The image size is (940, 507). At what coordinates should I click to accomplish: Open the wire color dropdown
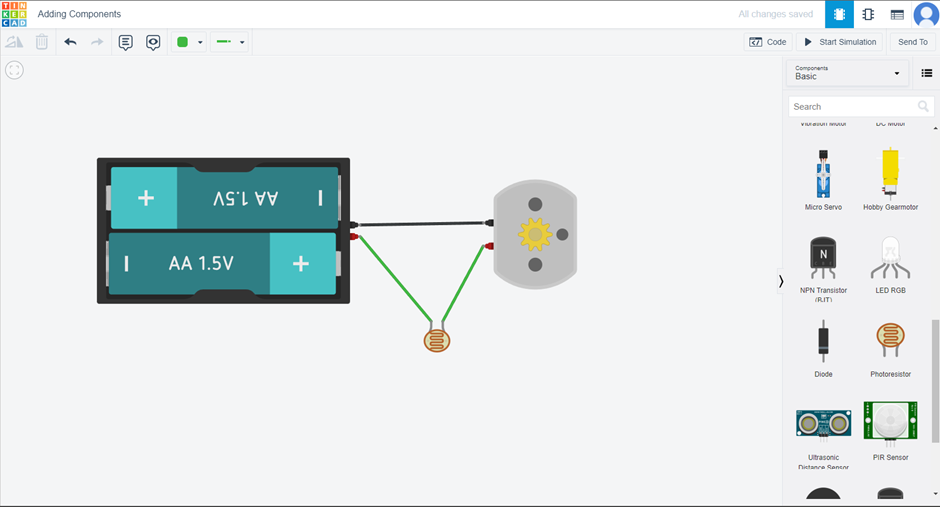point(189,42)
